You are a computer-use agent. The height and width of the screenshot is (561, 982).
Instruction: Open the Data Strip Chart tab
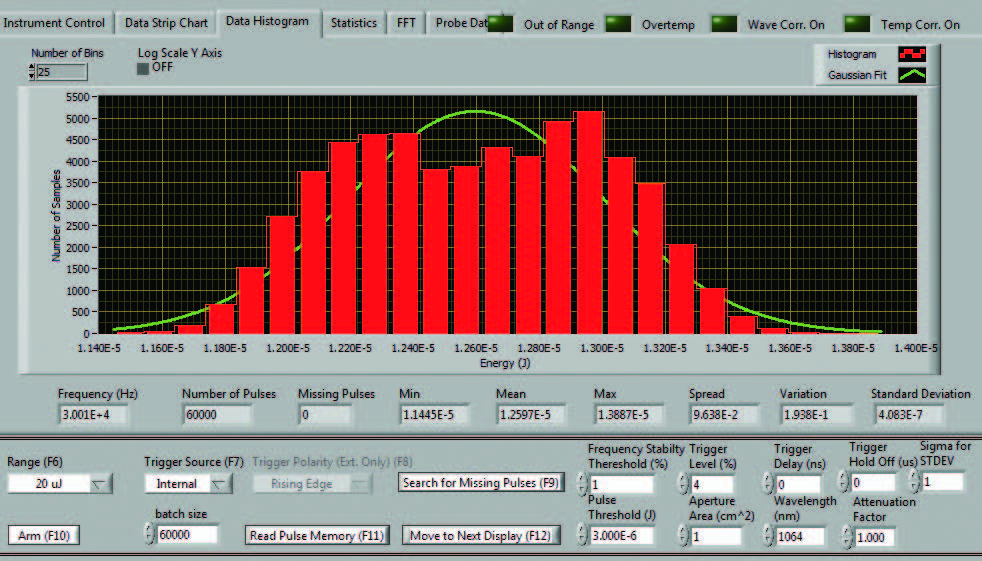coord(165,22)
